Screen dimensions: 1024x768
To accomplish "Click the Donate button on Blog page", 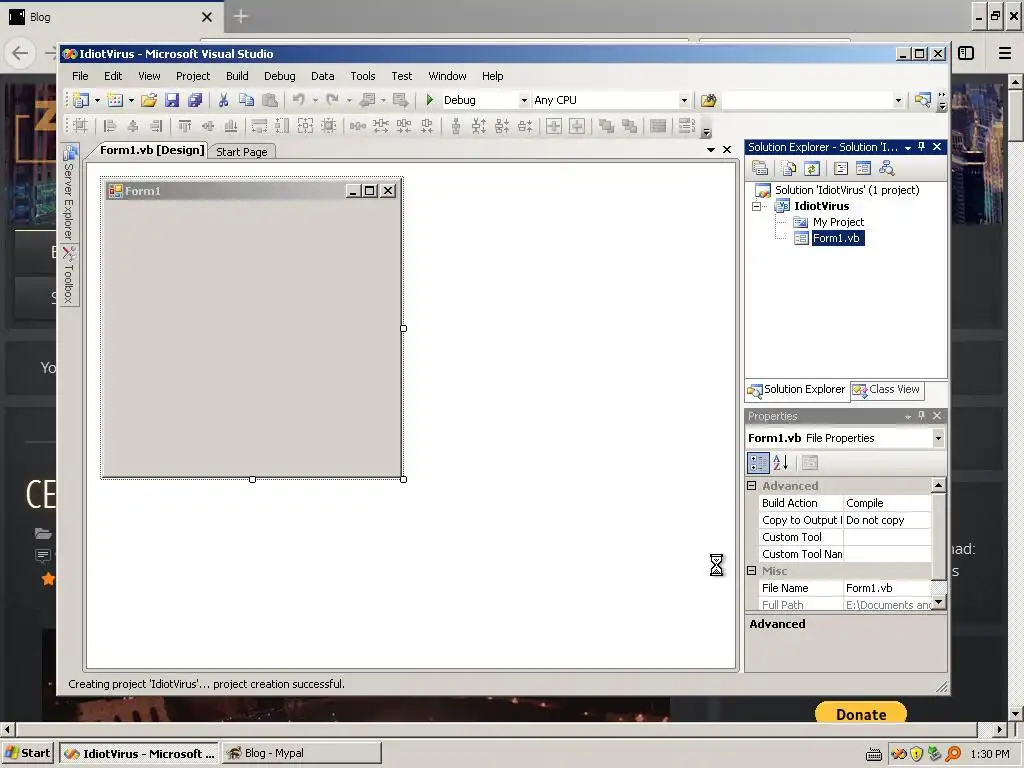I will tap(861, 713).
